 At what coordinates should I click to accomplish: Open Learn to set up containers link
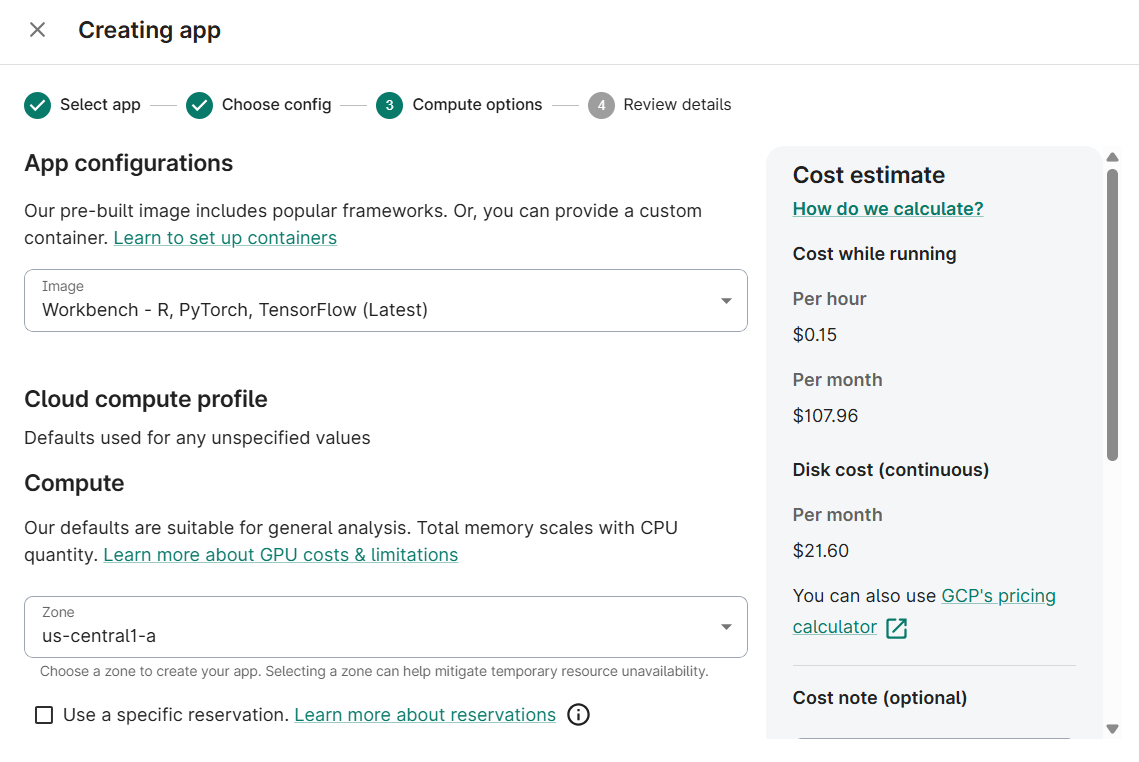(225, 238)
